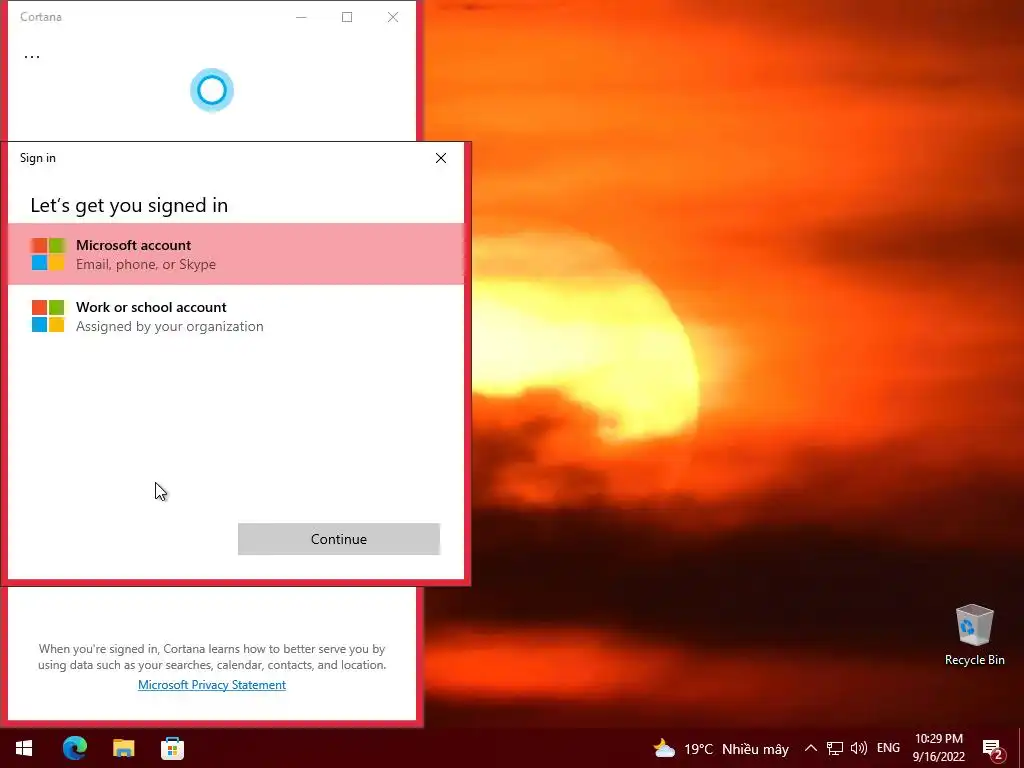The height and width of the screenshot is (768, 1024).
Task: Click the Cortana window title text
Action: (x=40, y=17)
